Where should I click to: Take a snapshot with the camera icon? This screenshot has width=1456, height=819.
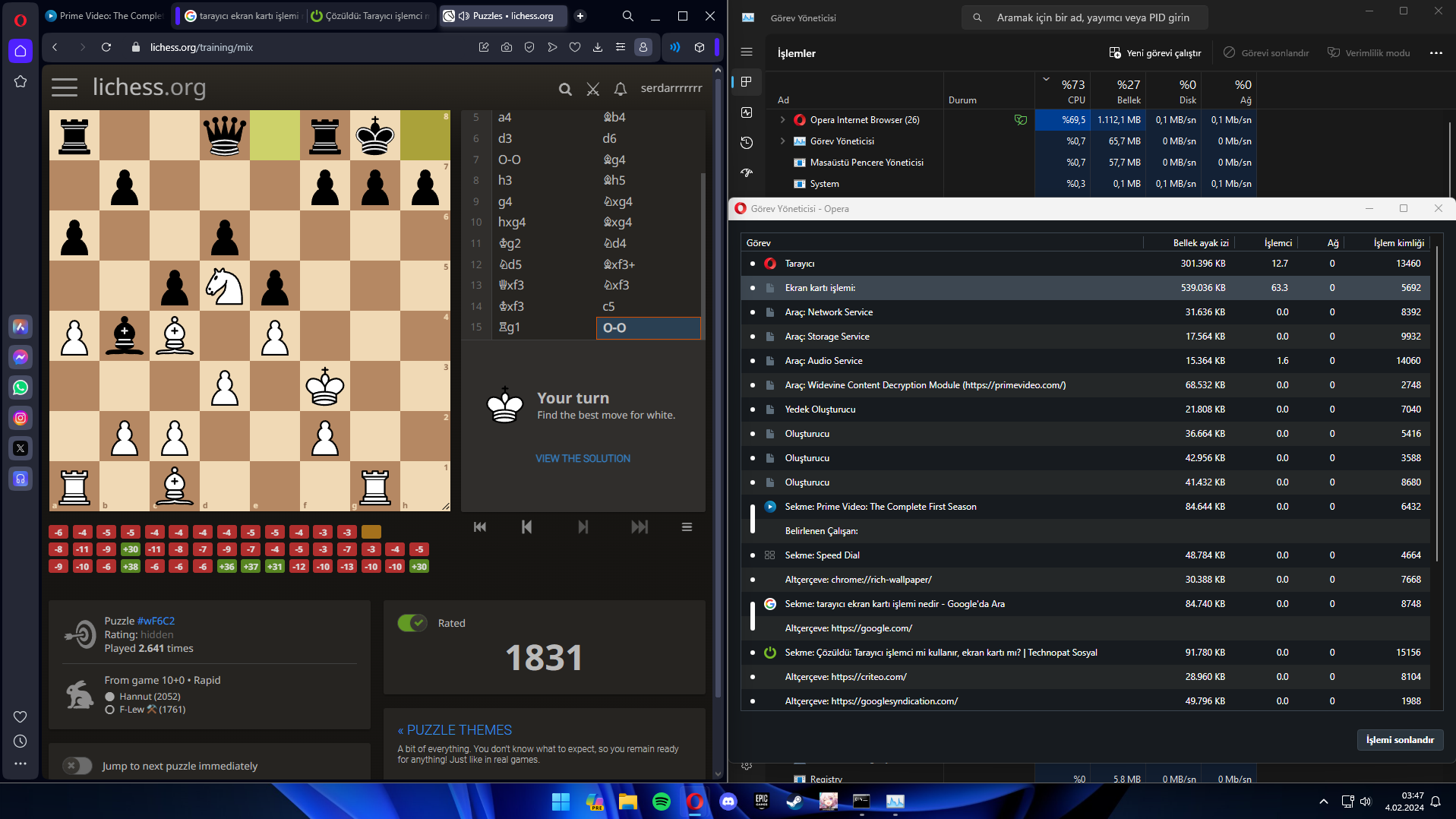pyautogui.click(x=507, y=47)
